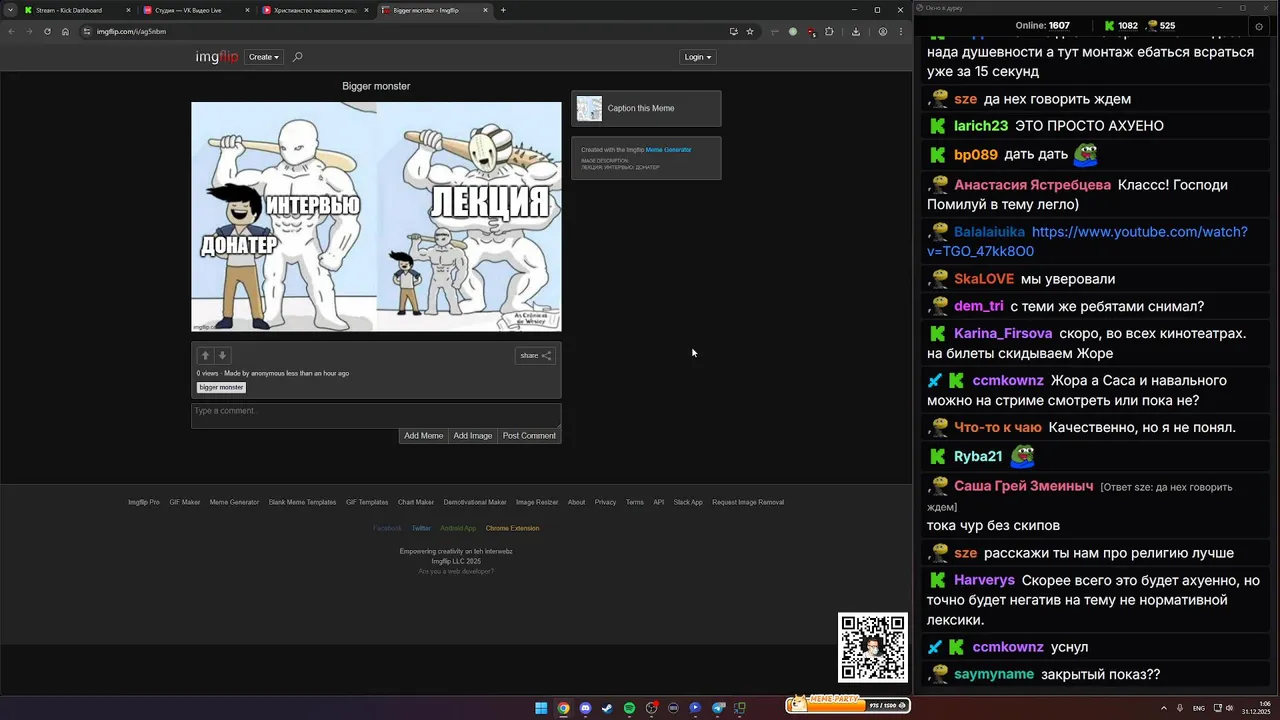This screenshot has height=720, width=1280.
Task: Follow the Meme Generator link
Action: (668, 150)
